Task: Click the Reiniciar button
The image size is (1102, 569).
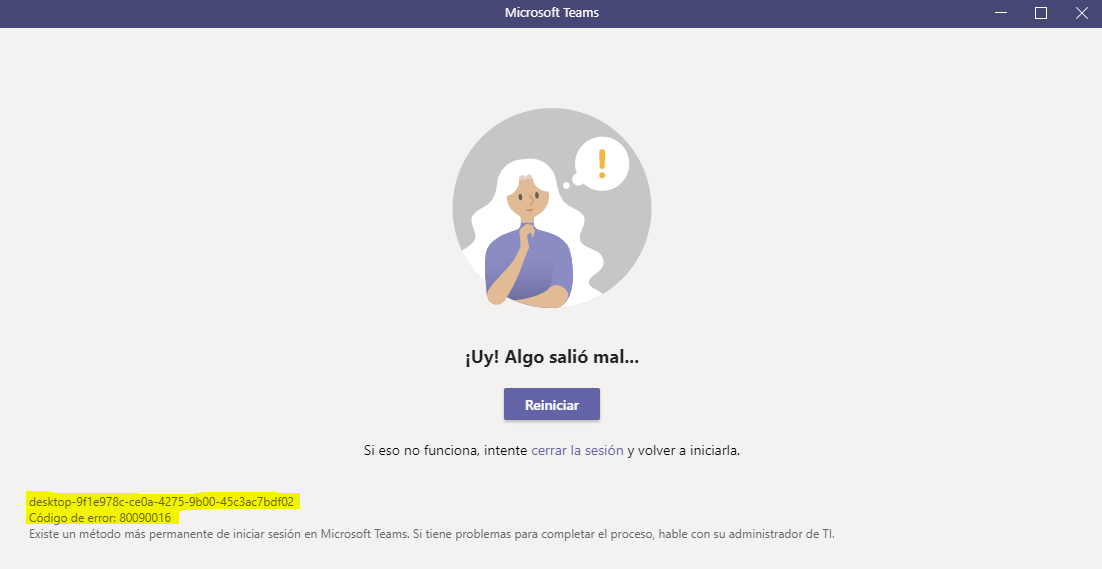Action: click(552, 405)
